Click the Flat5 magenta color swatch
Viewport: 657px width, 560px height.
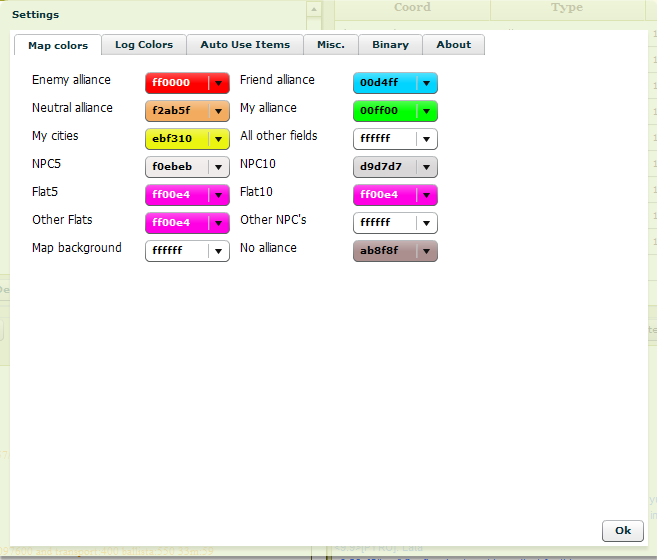[x=176, y=195]
